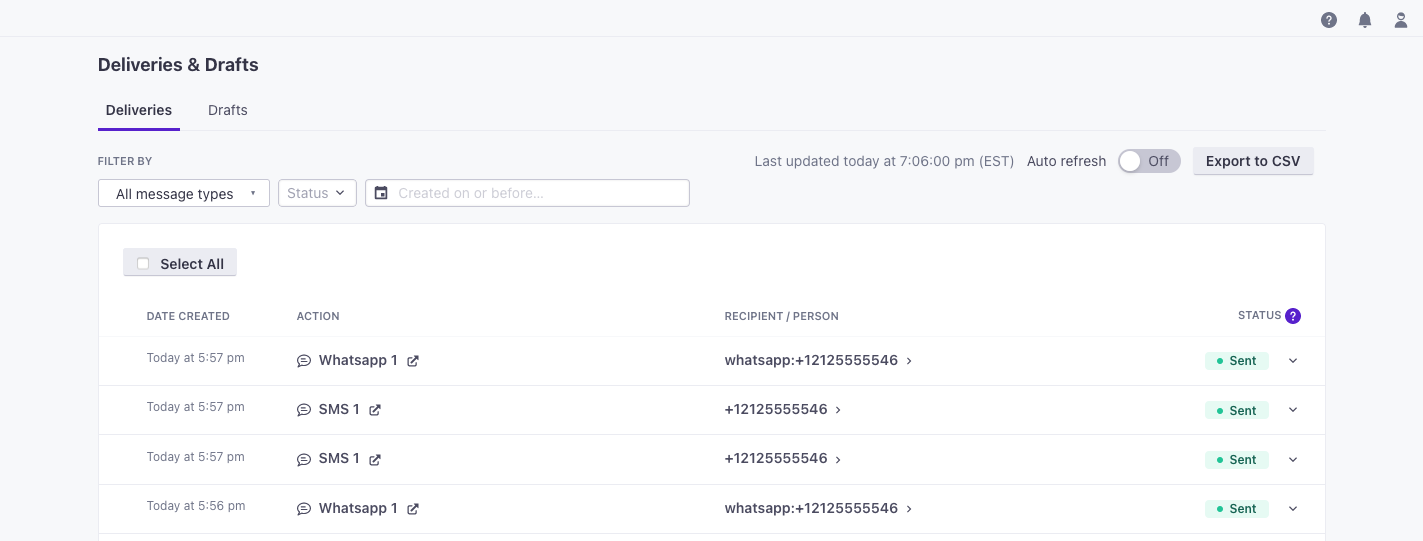Open the Status filter dropdown
The width and height of the screenshot is (1423, 541).
point(317,193)
